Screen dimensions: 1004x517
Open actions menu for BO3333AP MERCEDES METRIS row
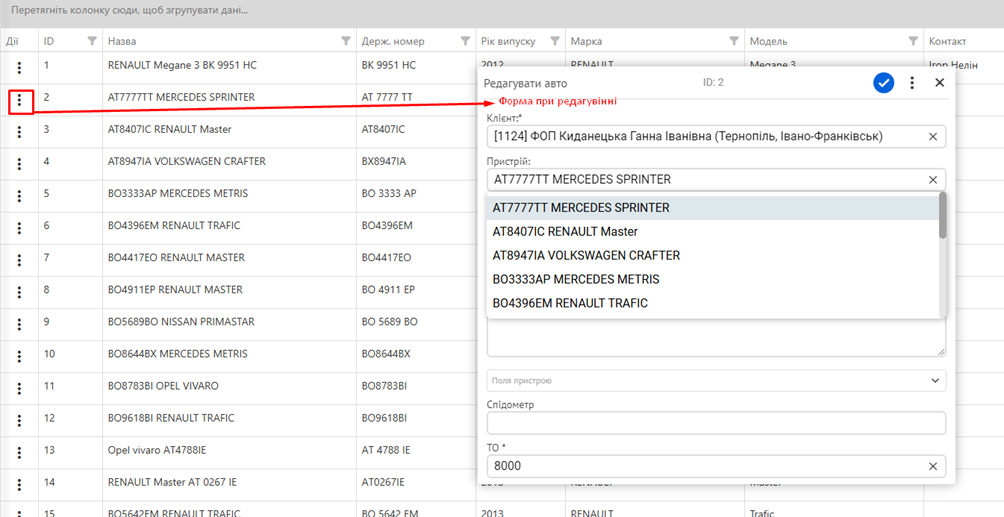pos(20,196)
